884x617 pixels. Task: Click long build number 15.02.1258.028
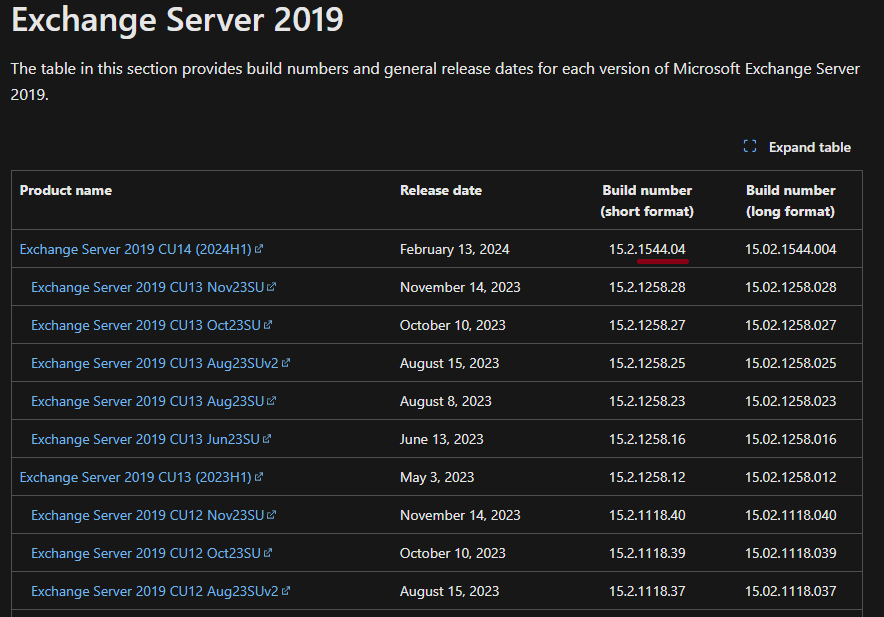tap(790, 287)
